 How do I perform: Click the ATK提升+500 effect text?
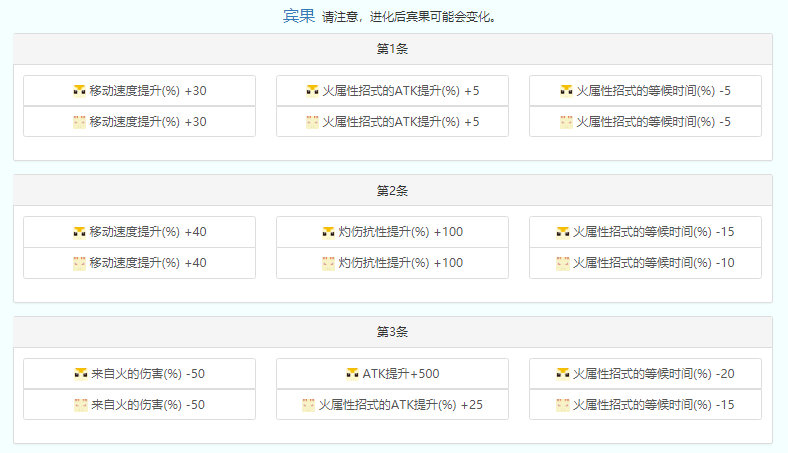pos(400,374)
